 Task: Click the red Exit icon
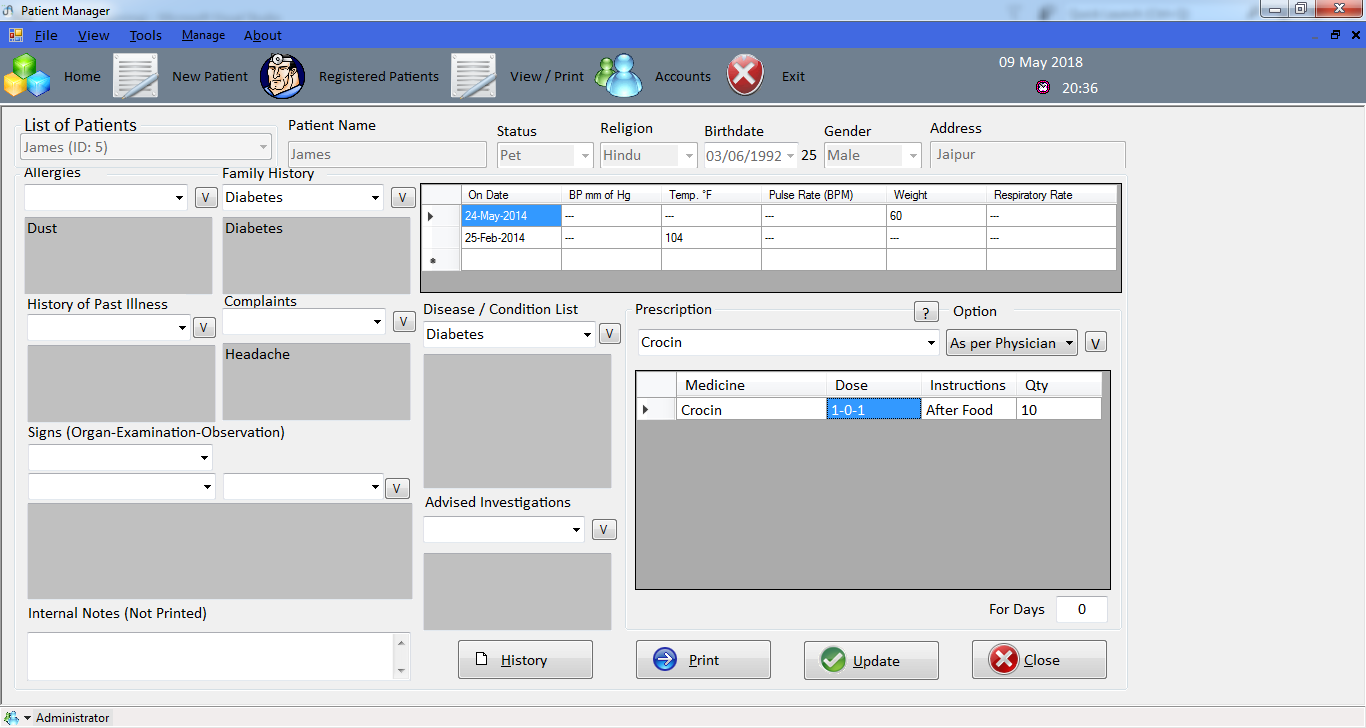745,76
